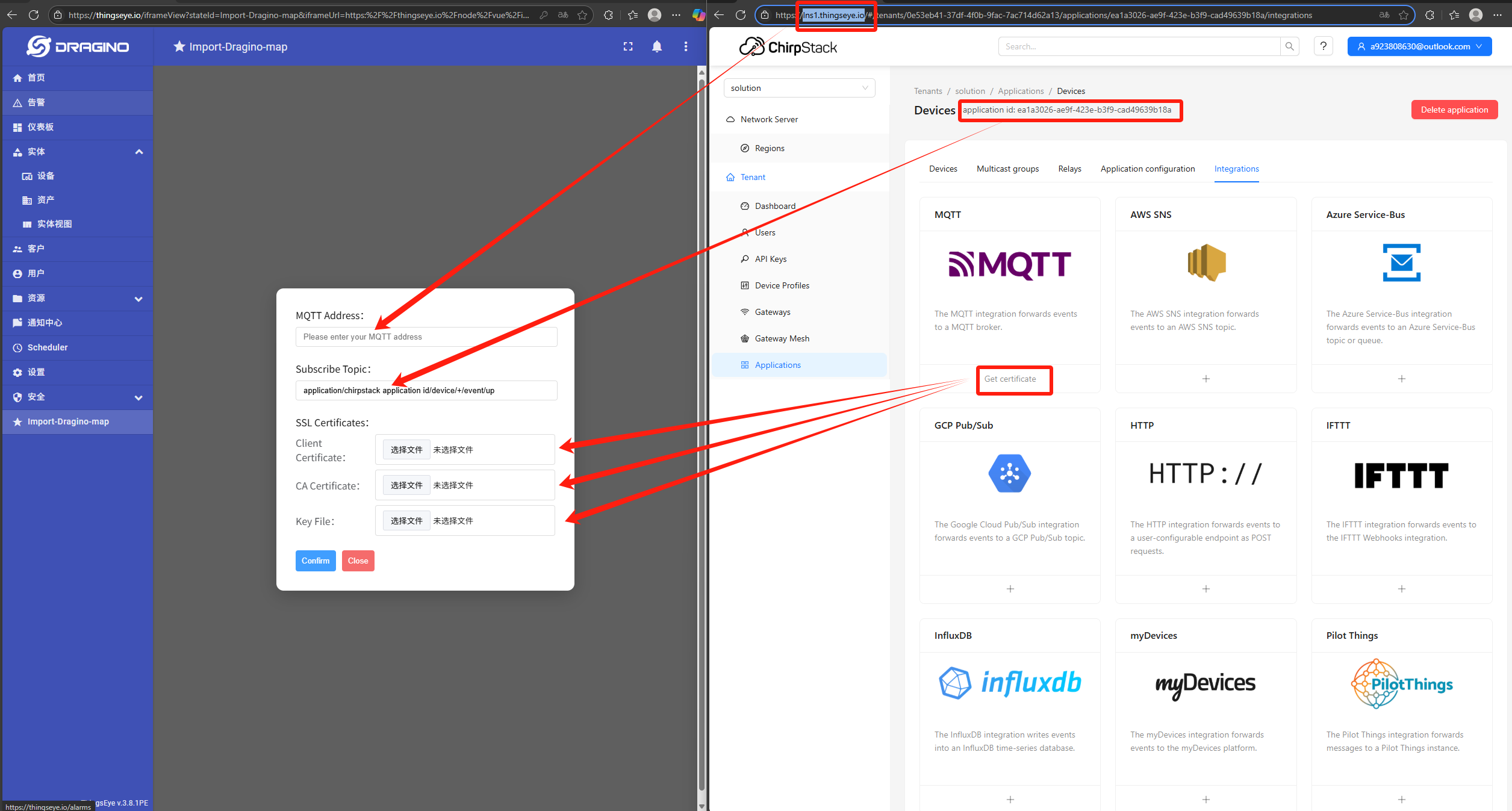The image size is (1512, 811).
Task: Open 设备 devices under 实体
Action: tap(78, 176)
